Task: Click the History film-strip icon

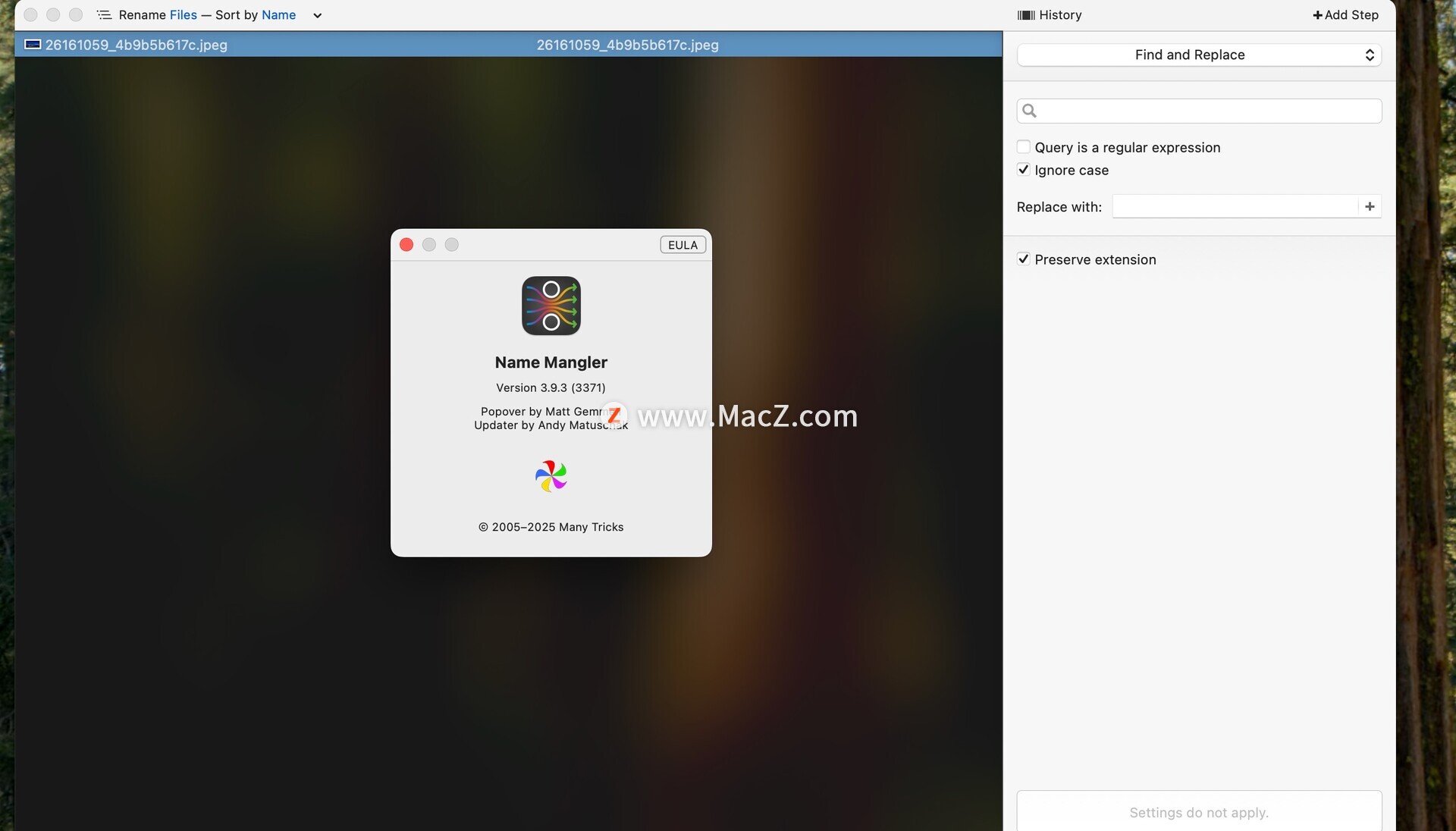Action: 1026,15
